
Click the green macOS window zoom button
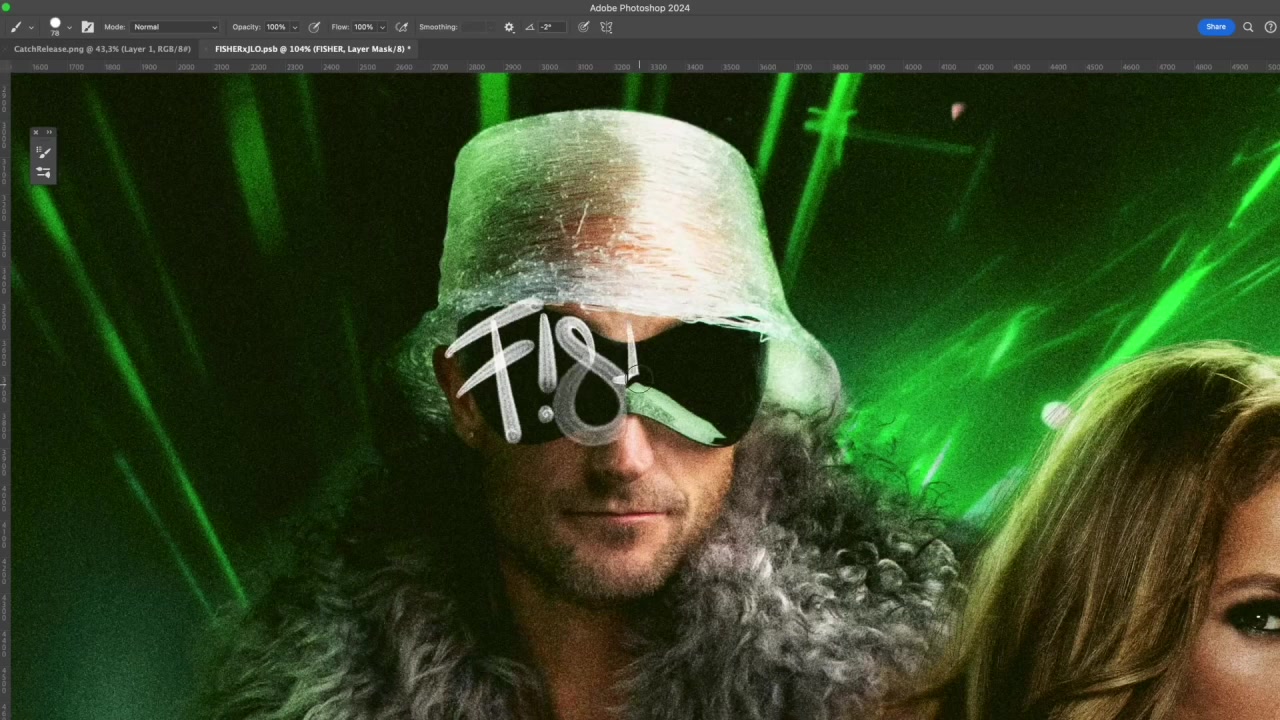pyautogui.click(x=6, y=8)
